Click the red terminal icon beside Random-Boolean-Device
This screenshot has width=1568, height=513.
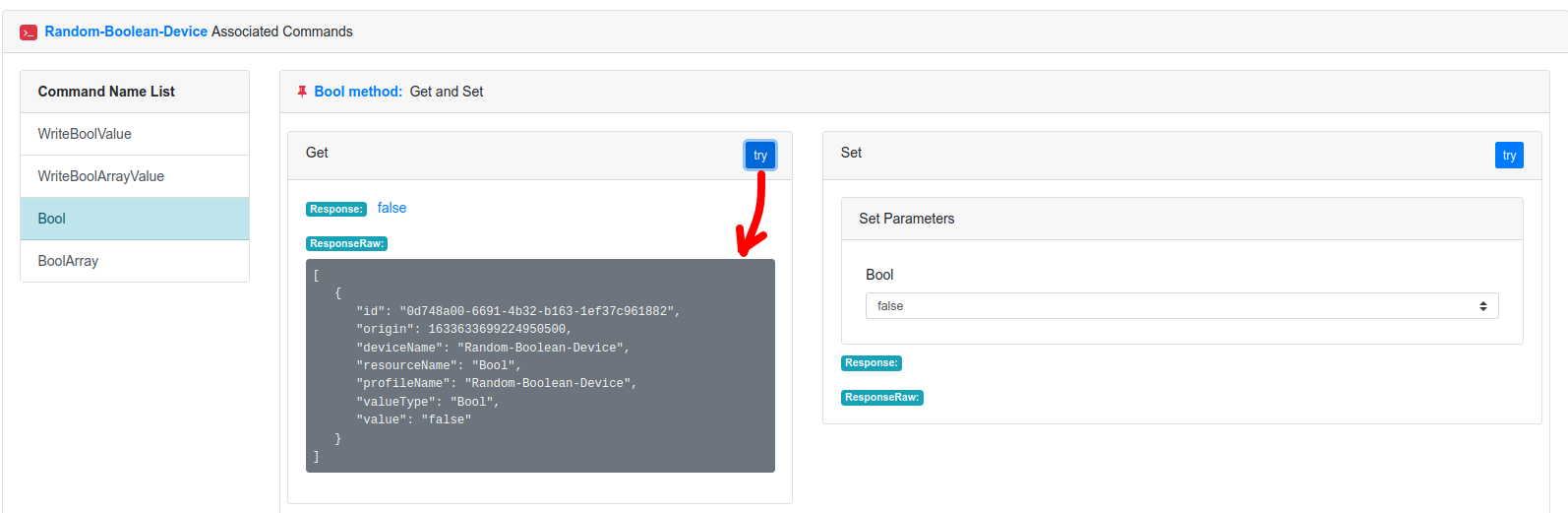click(x=29, y=32)
